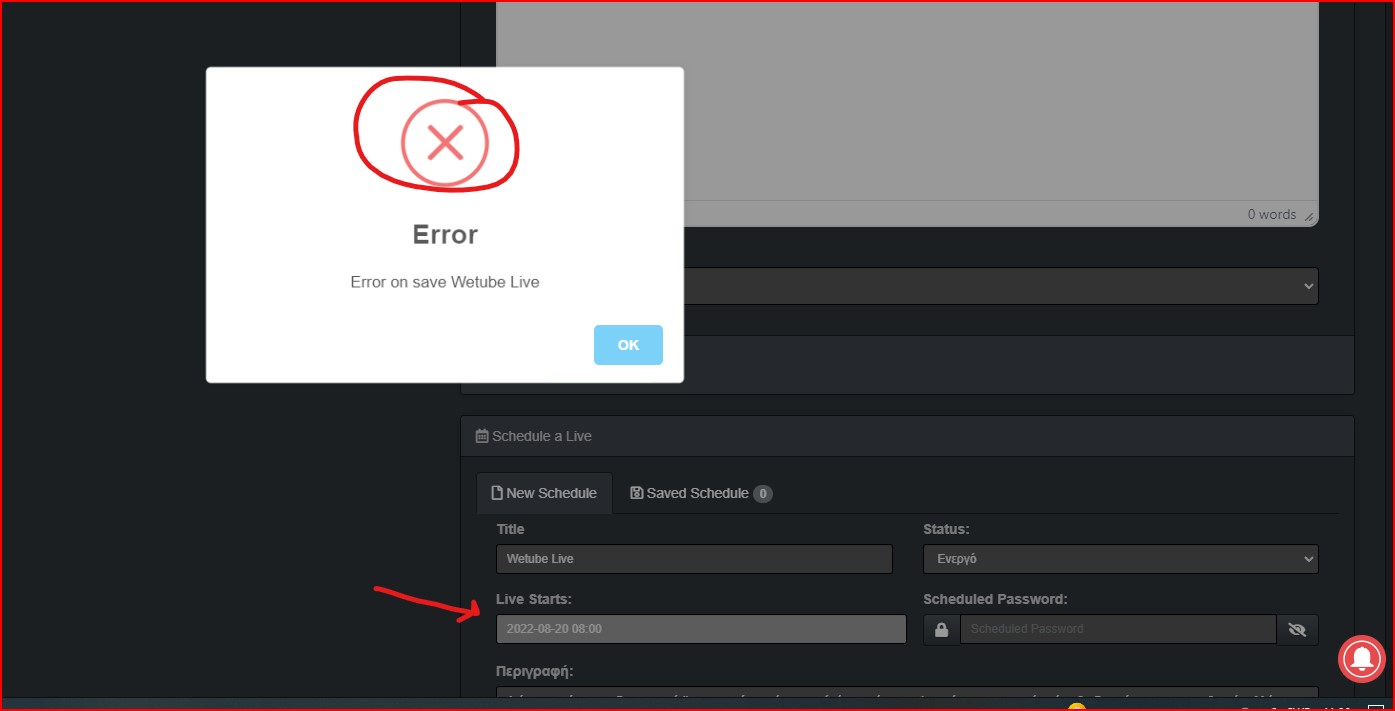Click the Error on save Wetube Live message
This screenshot has width=1395, height=711.
pyautogui.click(x=445, y=282)
